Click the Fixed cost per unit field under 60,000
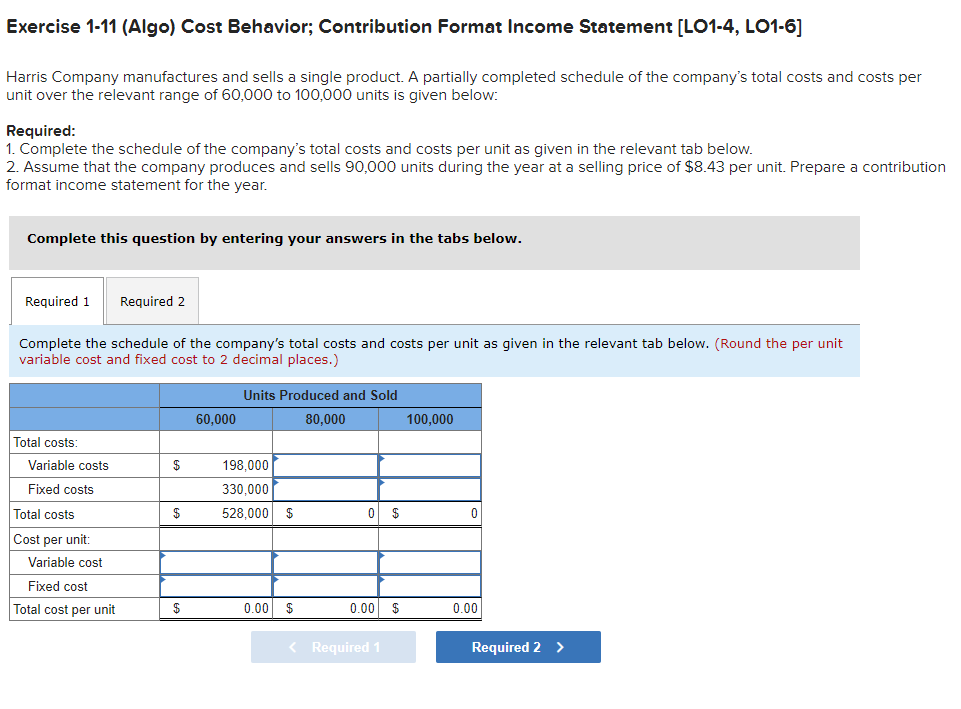961x709 pixels. pos(215,586)
